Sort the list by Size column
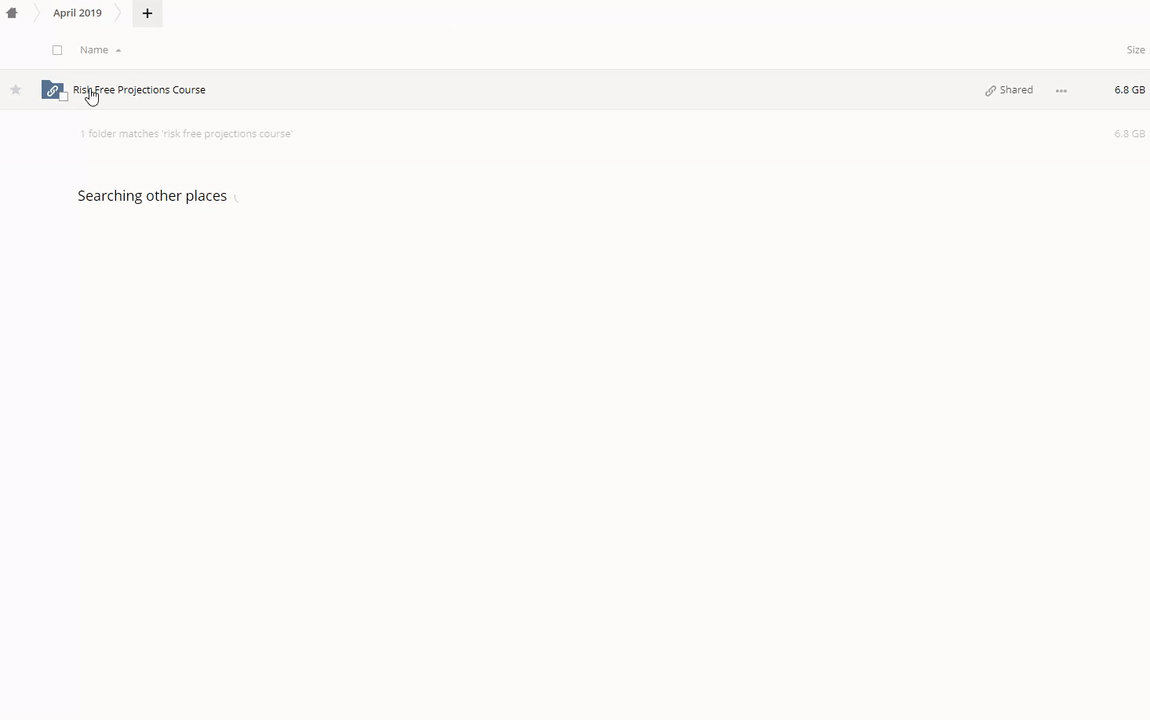1150x720 pixels. pyautogui.click(x=1135, y=50)
